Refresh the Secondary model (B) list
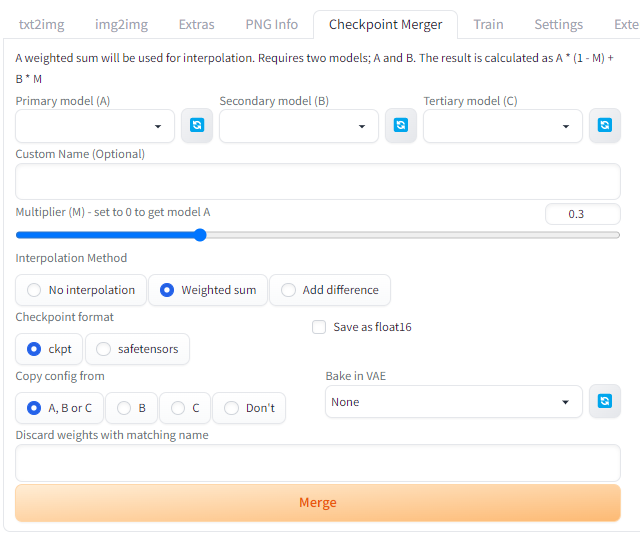 point(401,125)
